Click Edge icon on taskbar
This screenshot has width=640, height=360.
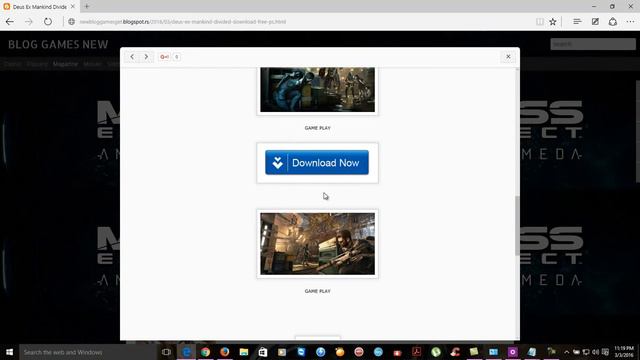186,352
